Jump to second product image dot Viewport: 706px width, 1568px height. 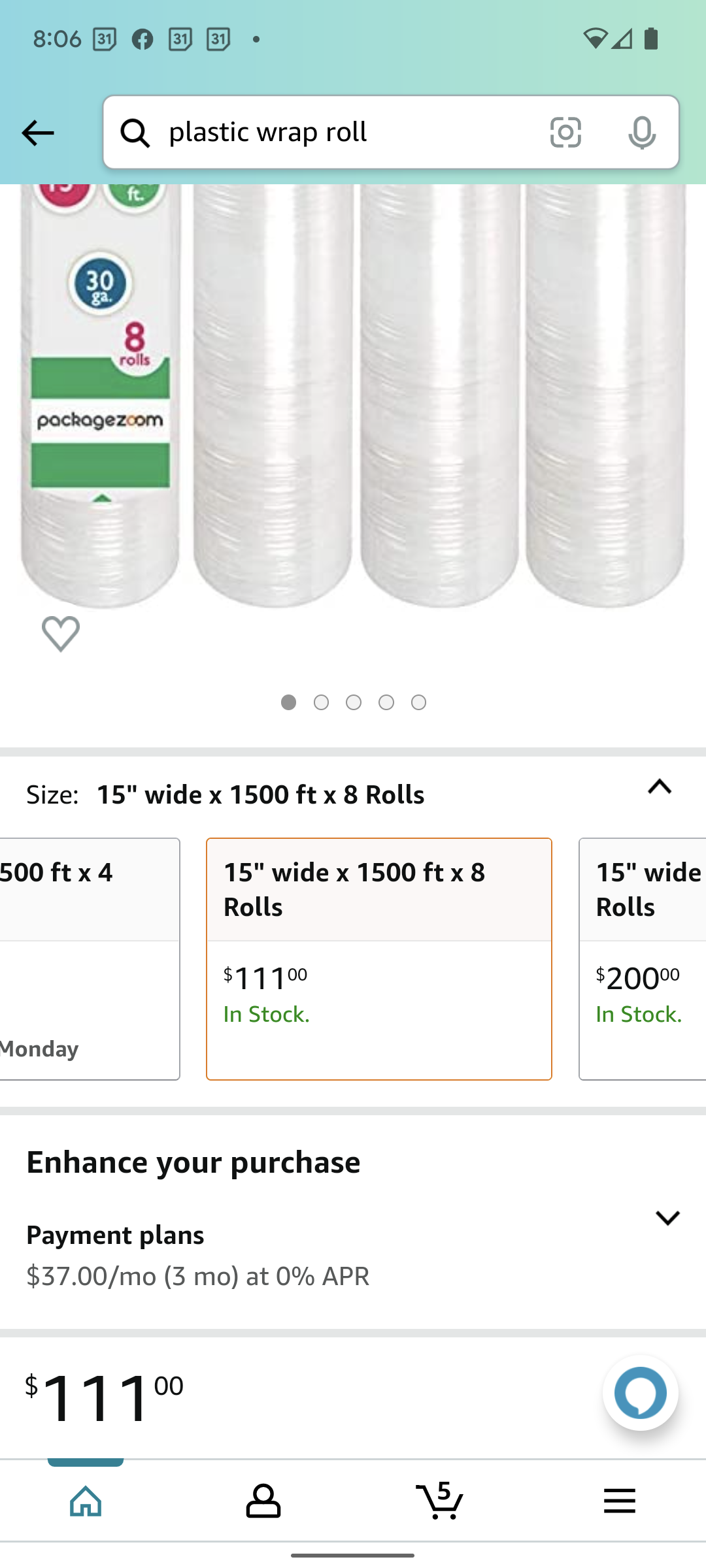coord(321,702)
